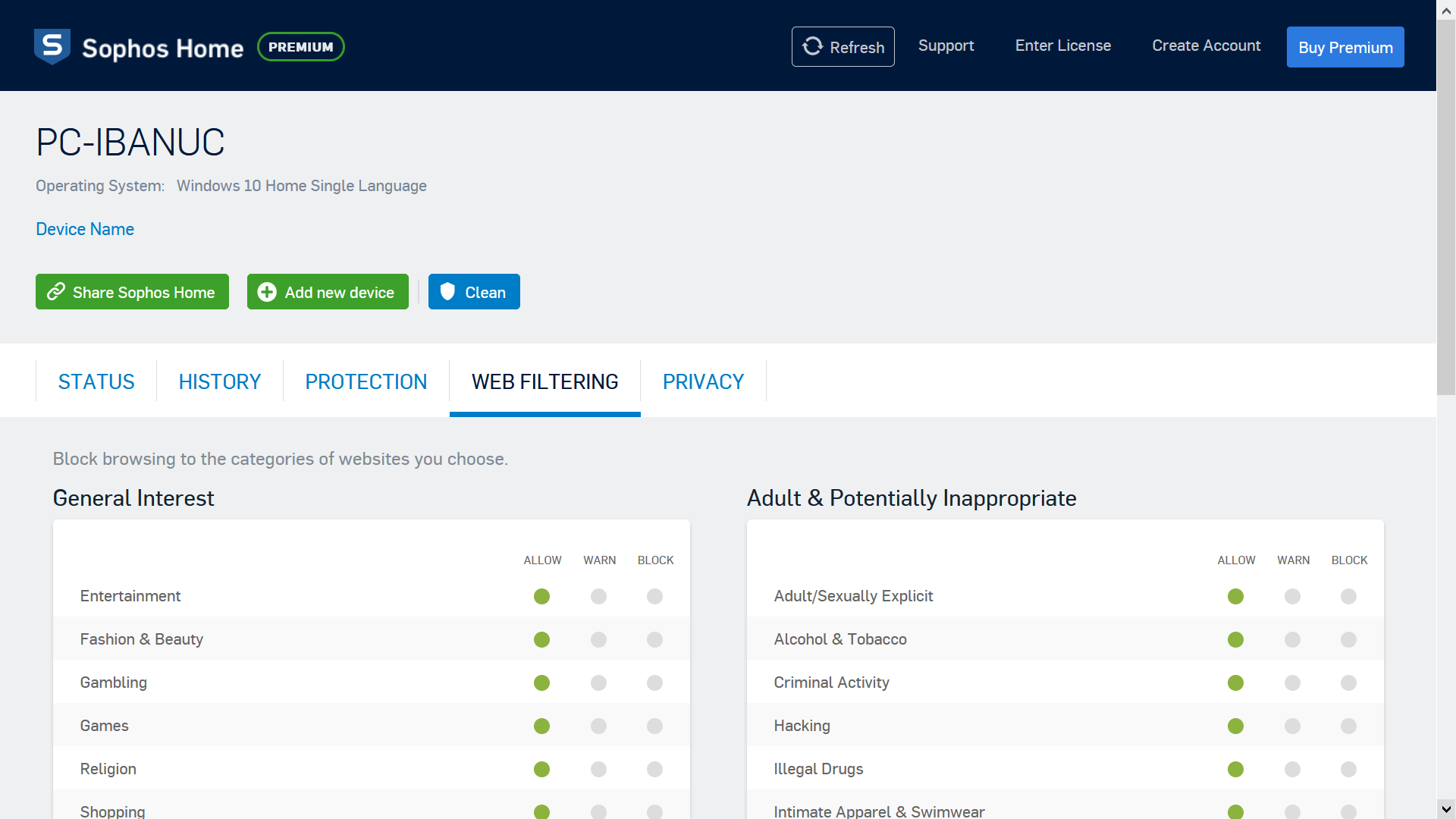Set Games to Block

point(654,726)
